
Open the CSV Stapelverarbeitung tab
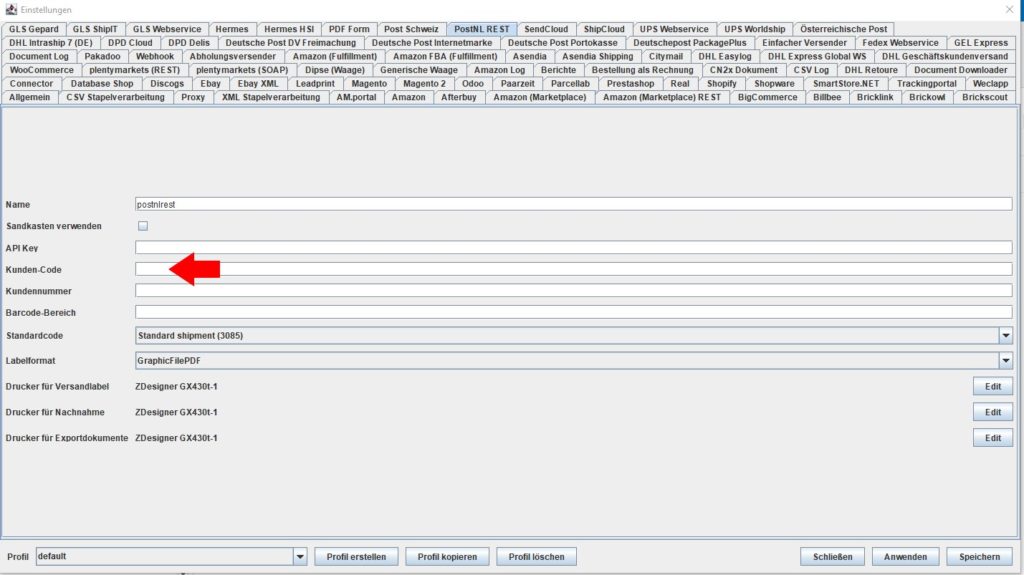tap(116, 97)
